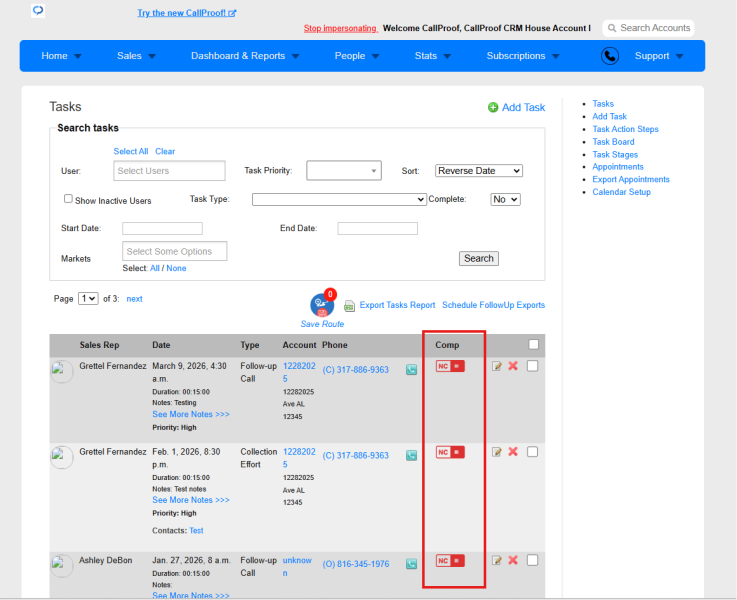Open the Complete dropdown set to No
Viewport: 737px width, 600px height.
click(x=505, y=199)
